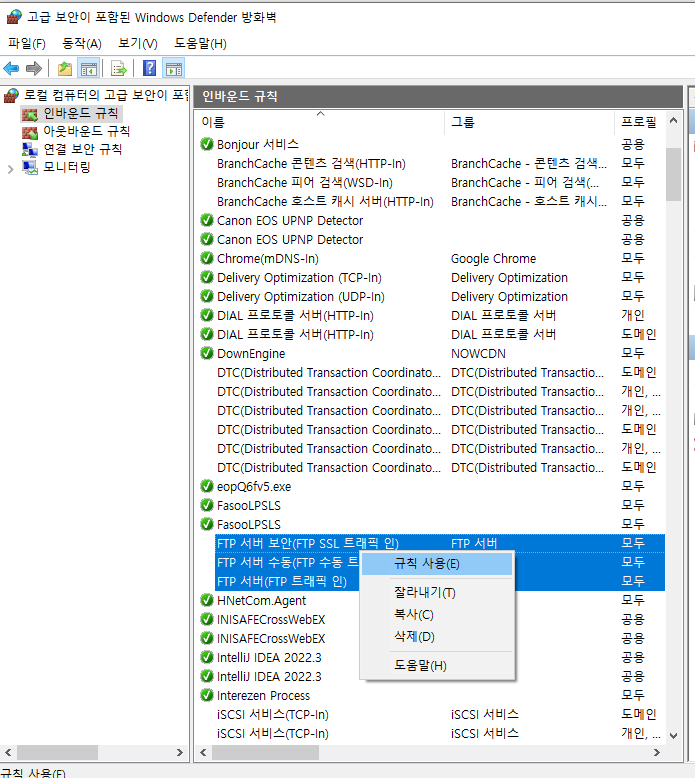Screen dimensions: 695x778
Task: Open the Help question-mark toolbar icon
Action: (x=149, y=68)
